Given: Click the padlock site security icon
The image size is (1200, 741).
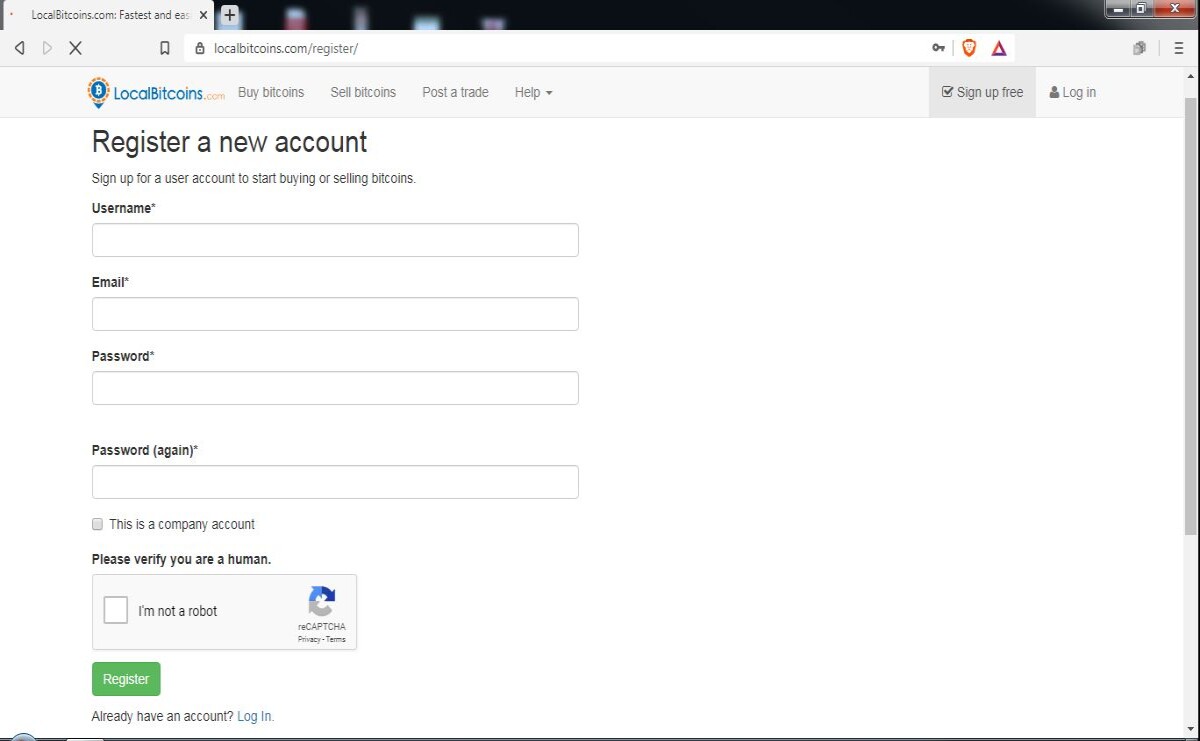Looking at the screenshot, I should click(200, 48).
